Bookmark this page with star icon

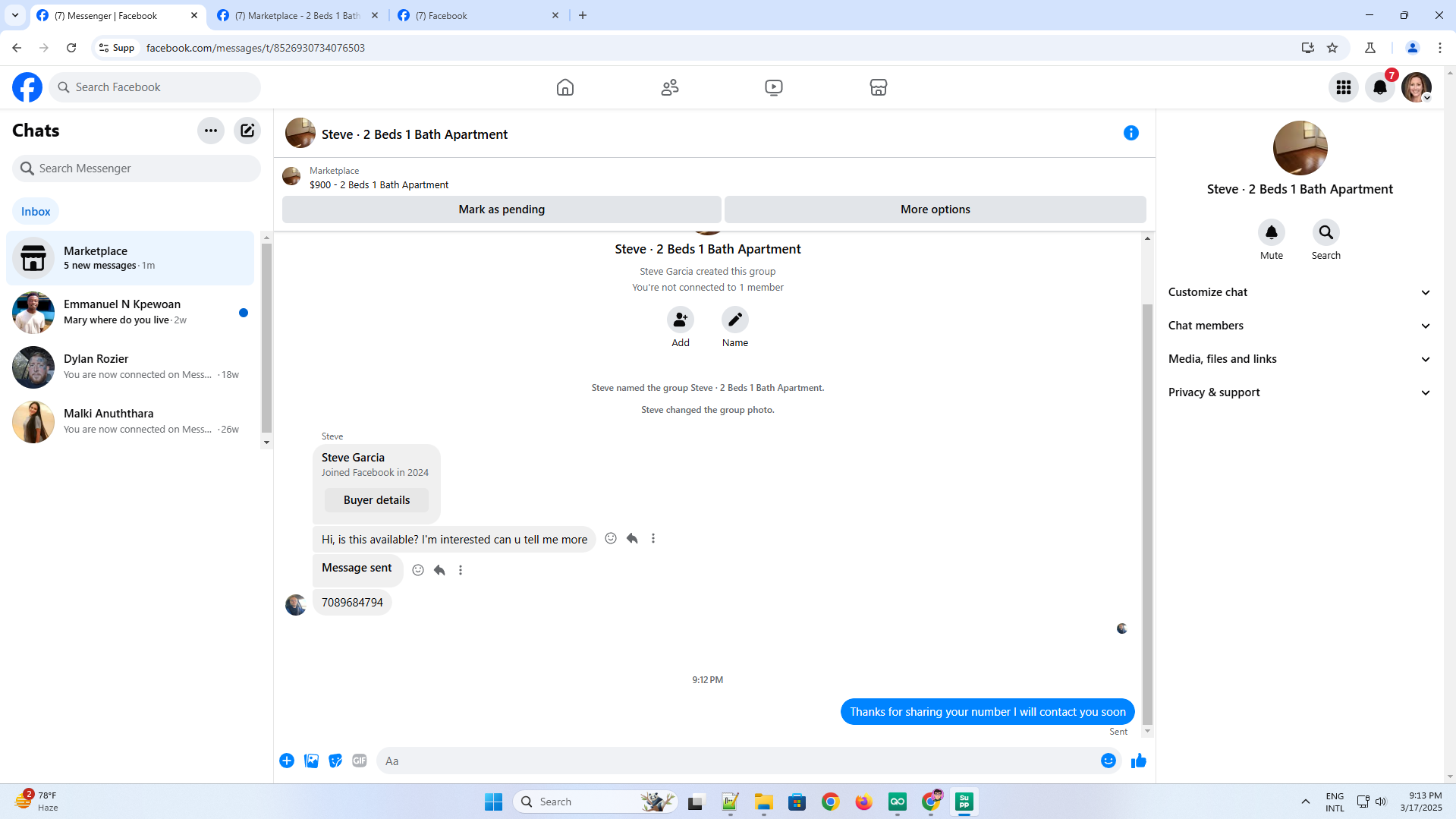(1332, 48)
